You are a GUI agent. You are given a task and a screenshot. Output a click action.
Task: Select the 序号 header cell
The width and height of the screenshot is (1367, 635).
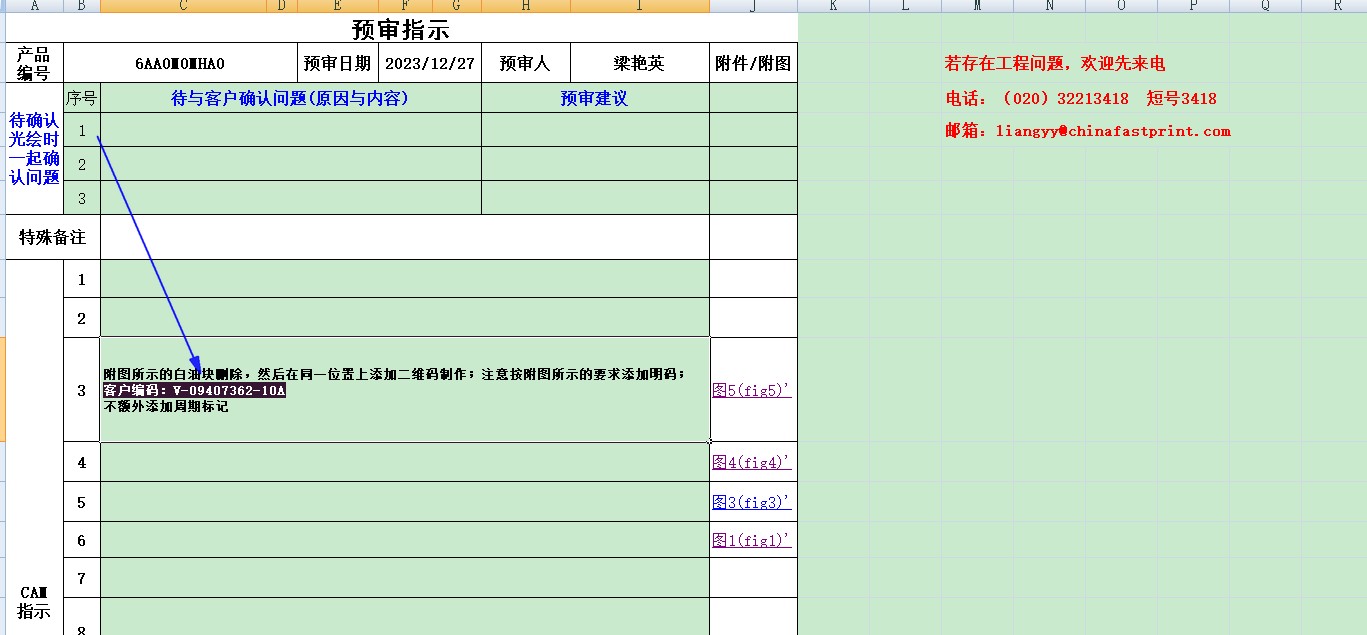(82, 98)
